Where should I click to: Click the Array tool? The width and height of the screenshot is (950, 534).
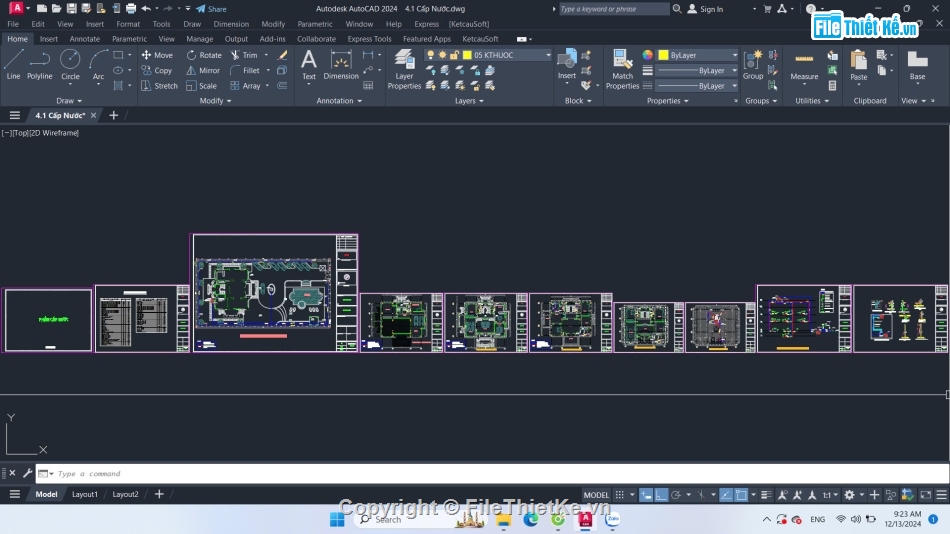coord(245,86)
